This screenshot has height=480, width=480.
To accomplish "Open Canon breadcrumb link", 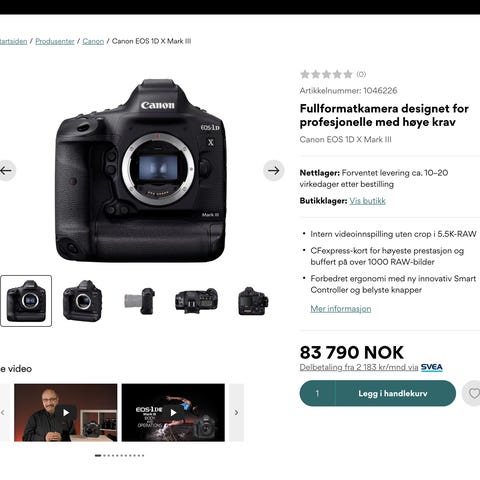I will click(x=93, y=41).
